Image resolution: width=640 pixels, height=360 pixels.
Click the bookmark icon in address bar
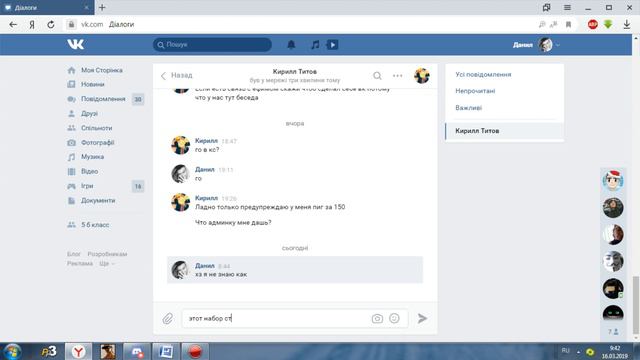click(x=568, y=24)
